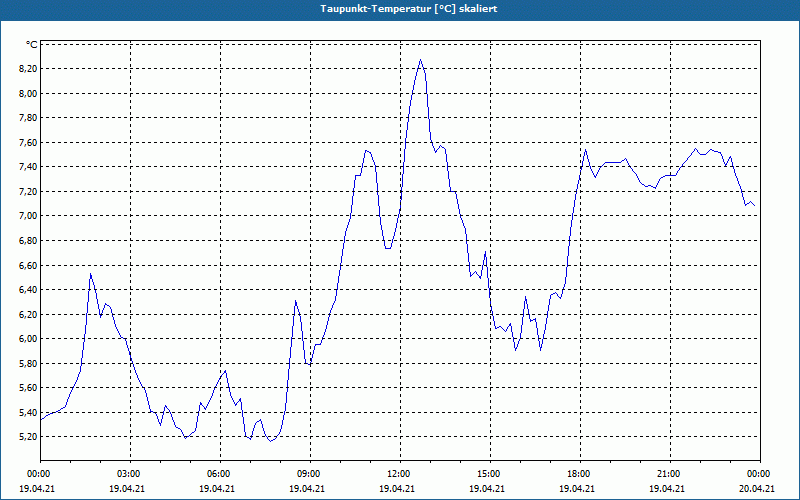The width and height of the screenshot is (800, 500).
Task: Select the 6,20 y-axis label
Action: click(x=28, y=314)
